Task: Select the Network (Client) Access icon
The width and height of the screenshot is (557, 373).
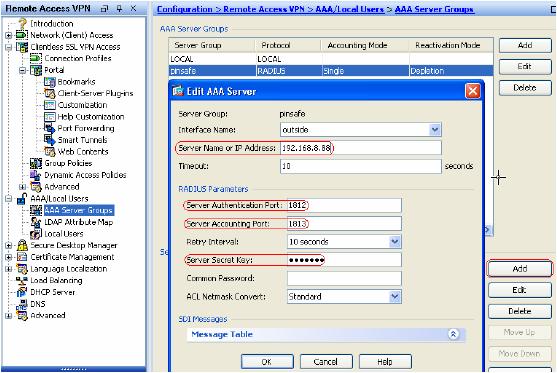Action: (x=22, y=35)
